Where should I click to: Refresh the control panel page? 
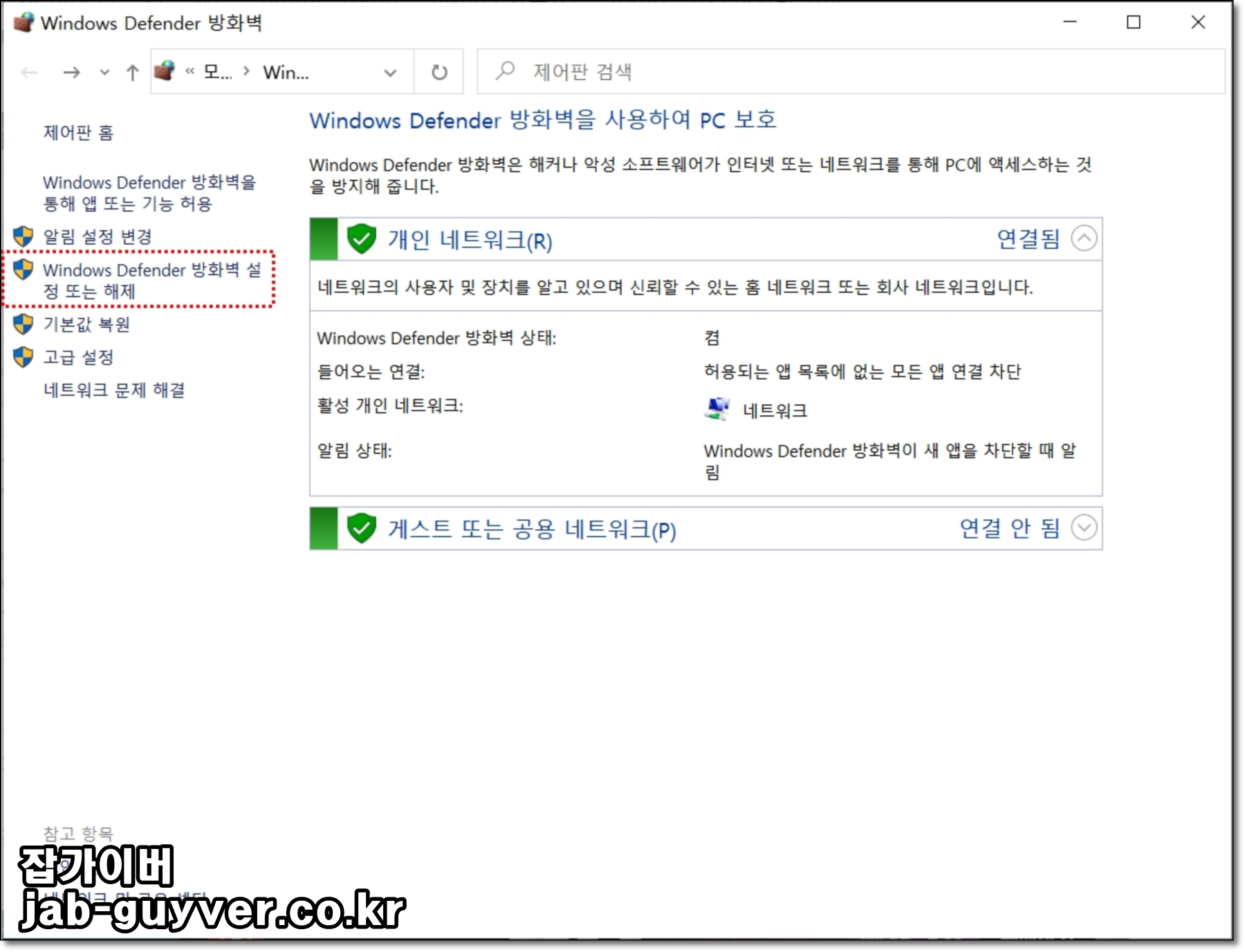pyautogui.click(x=439, y=72)
